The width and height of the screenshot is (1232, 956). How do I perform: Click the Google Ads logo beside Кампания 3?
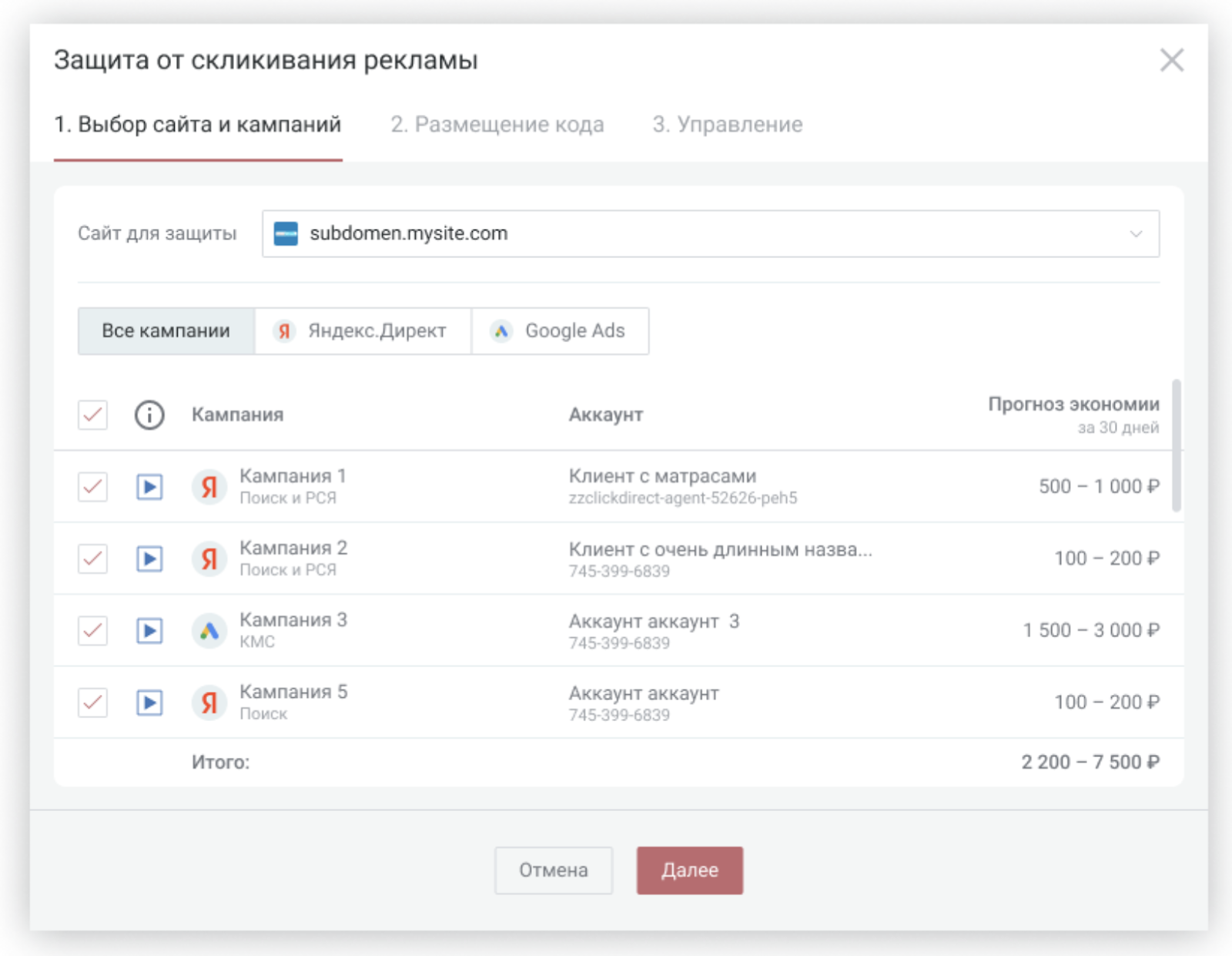pos(209,631)
